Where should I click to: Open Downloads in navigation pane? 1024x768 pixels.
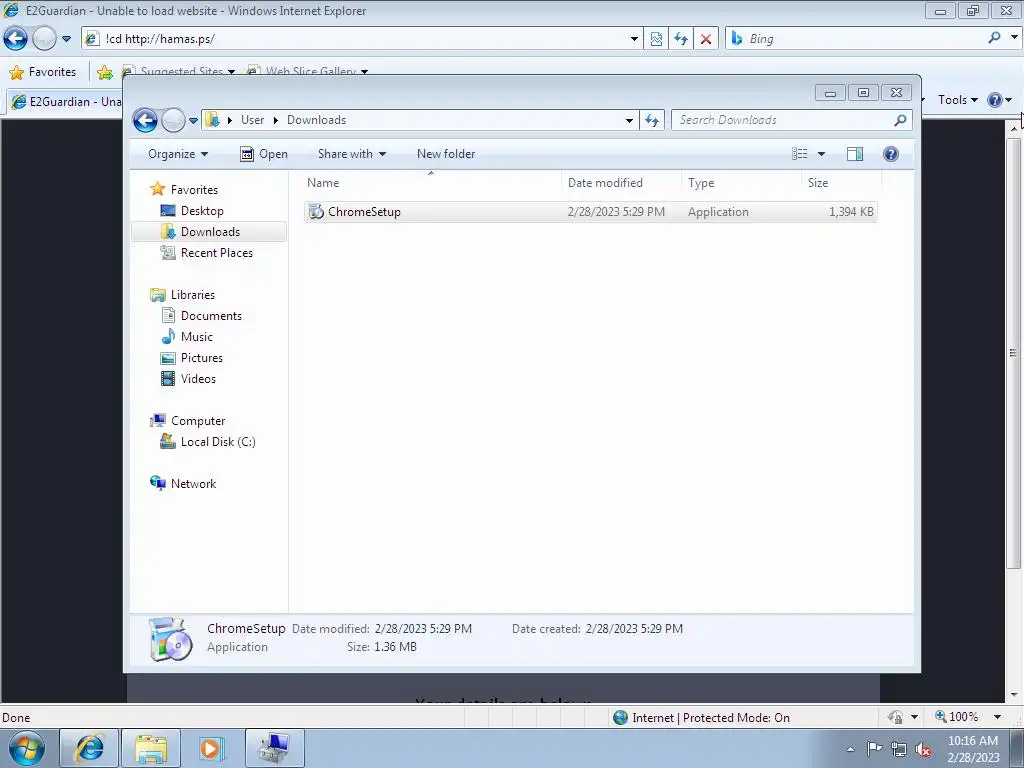tap(210, 232)
